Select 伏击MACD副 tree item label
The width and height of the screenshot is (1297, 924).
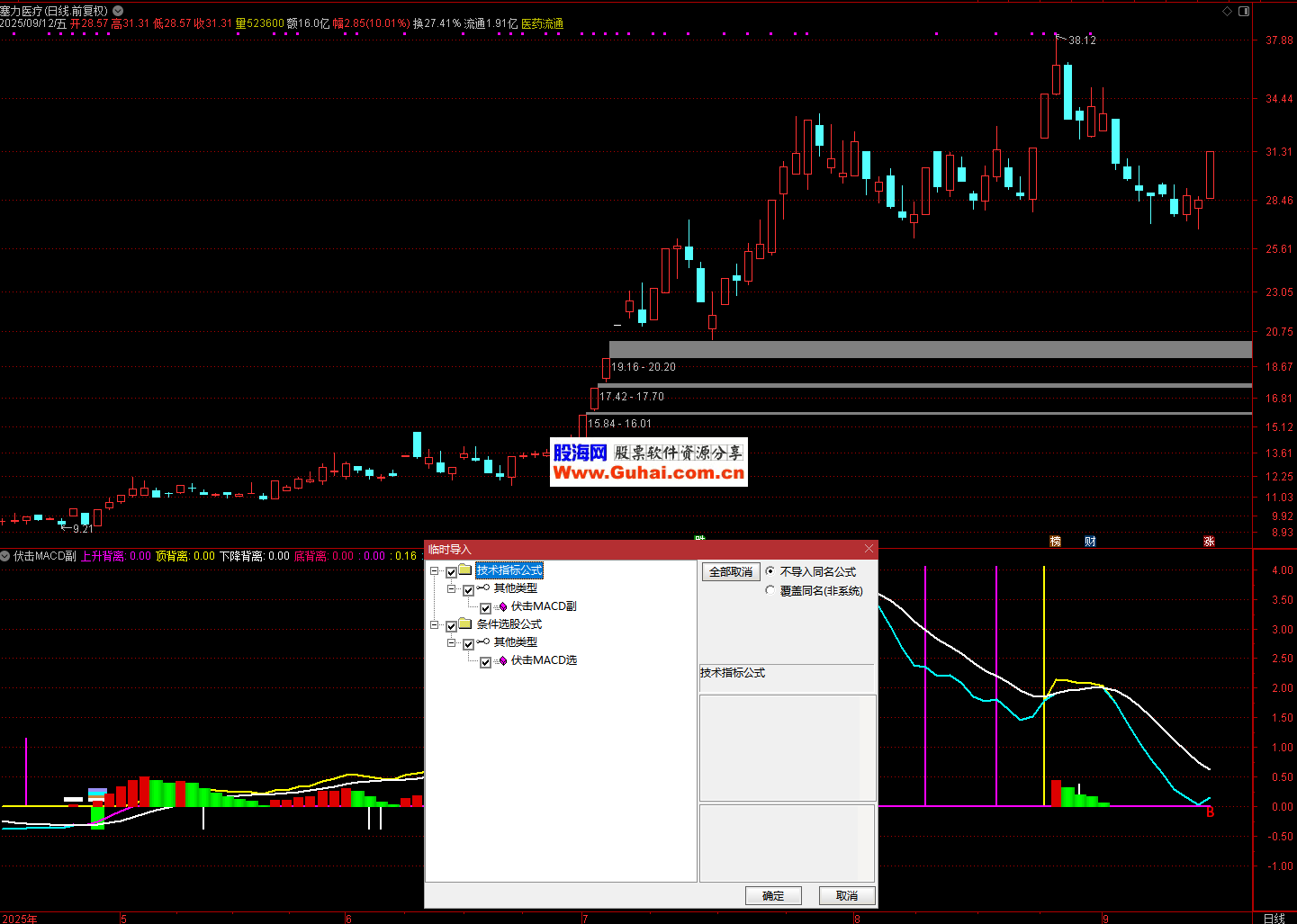tap(544, 606)
